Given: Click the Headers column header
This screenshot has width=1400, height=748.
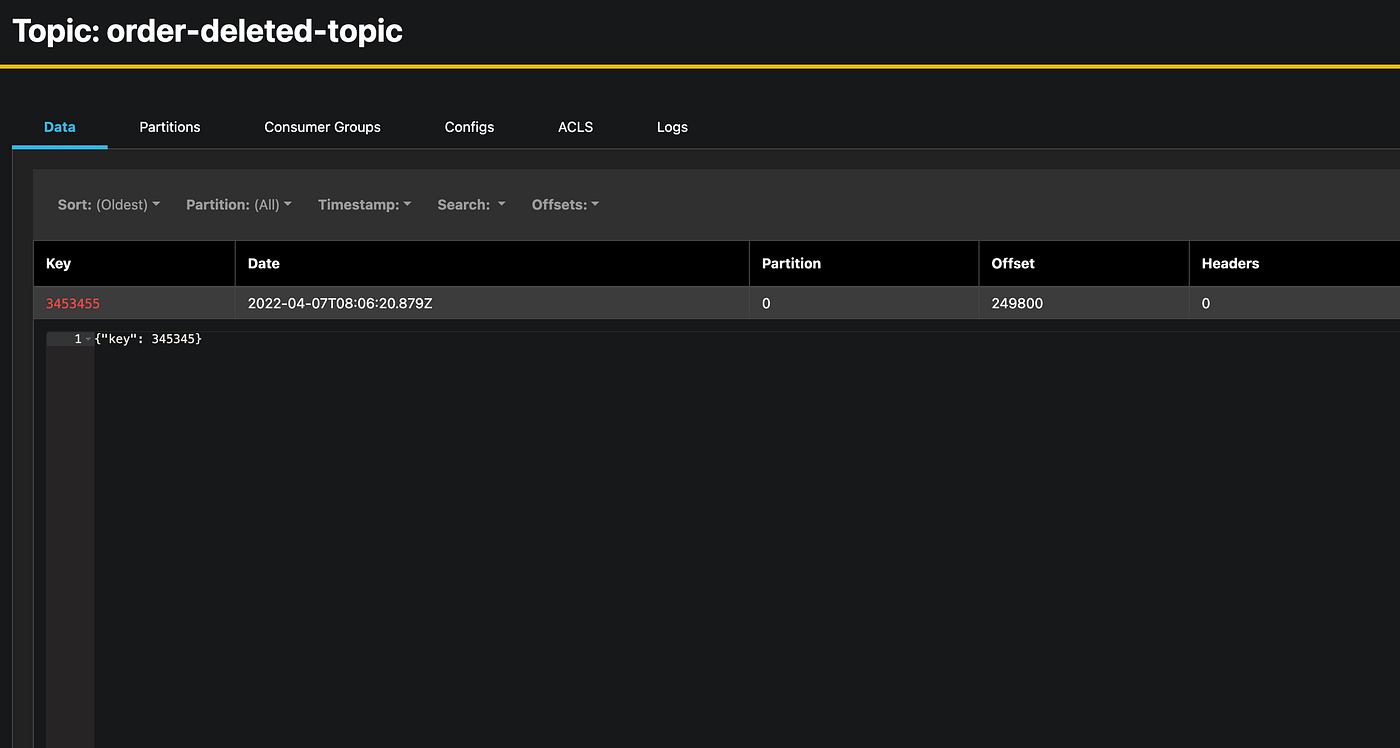Looking at the screenshot, I should click(x=1230, y=263).
